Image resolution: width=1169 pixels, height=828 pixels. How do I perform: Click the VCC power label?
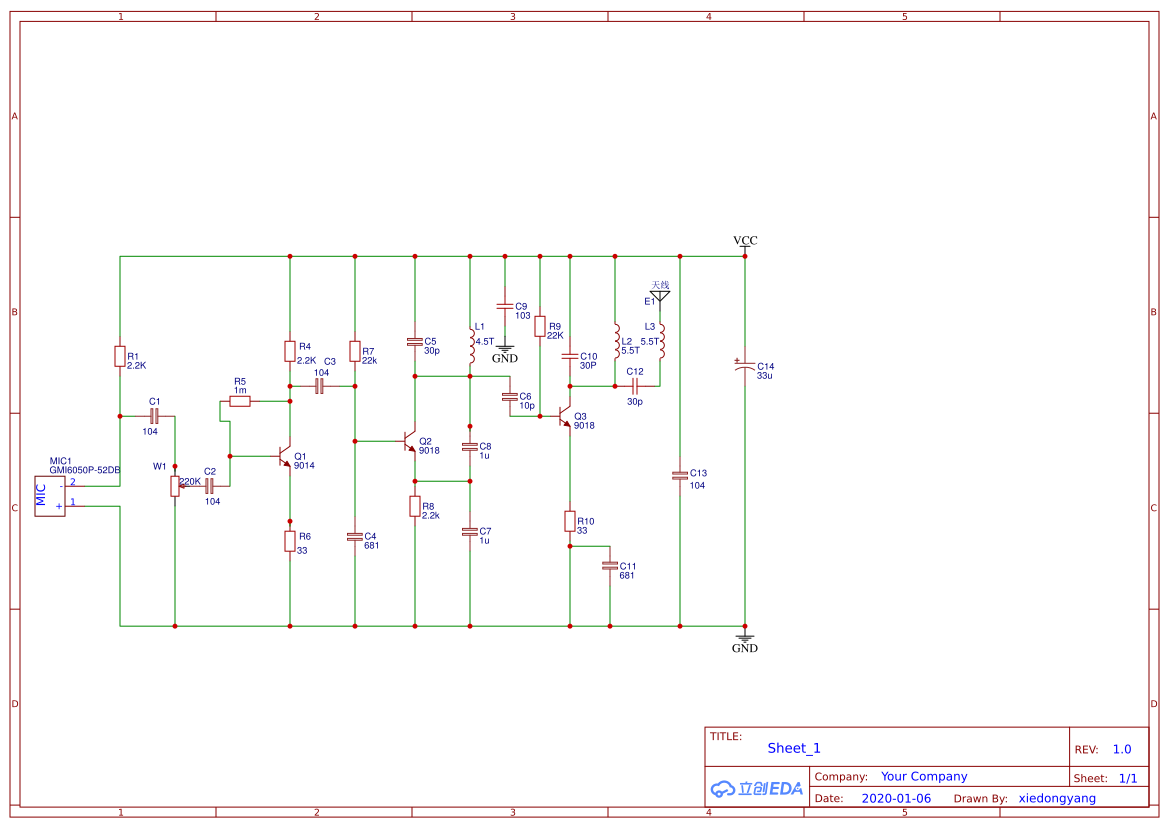coord(745,241)
